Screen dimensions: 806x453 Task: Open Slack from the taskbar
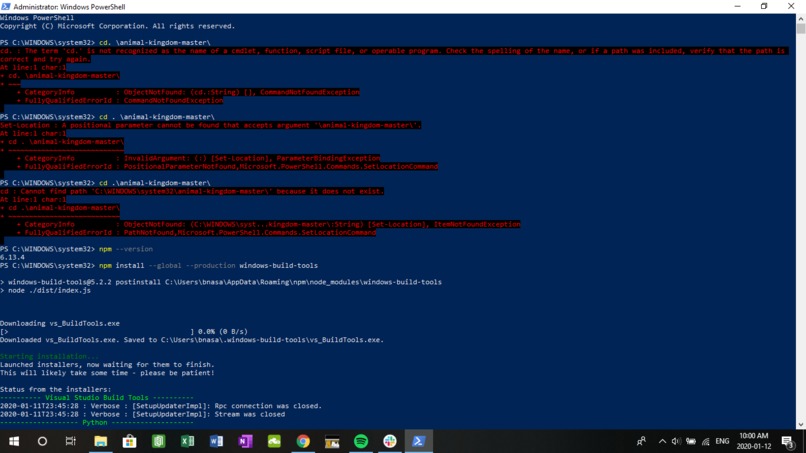point(390,441)
